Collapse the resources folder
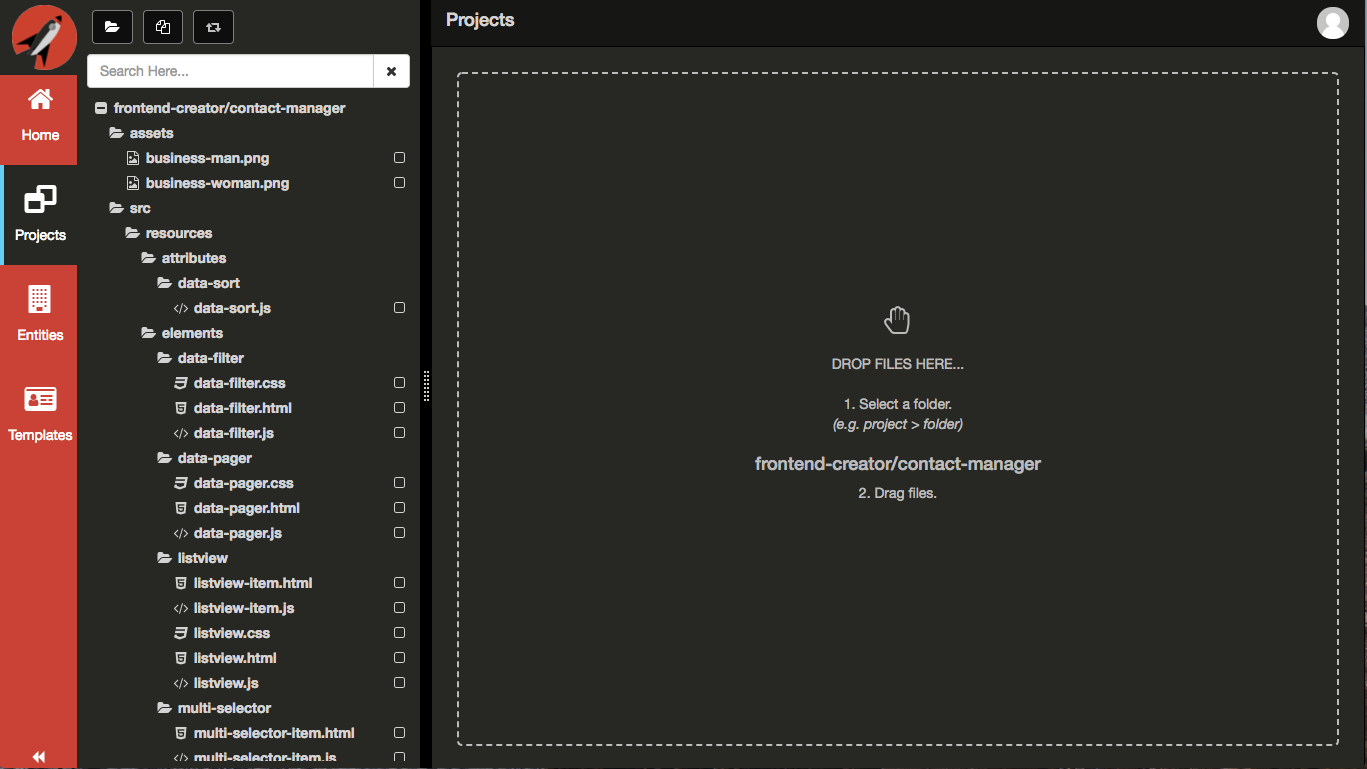This screenshot has height=769, width=1367. pyautogui.click(x=132, y=233)
